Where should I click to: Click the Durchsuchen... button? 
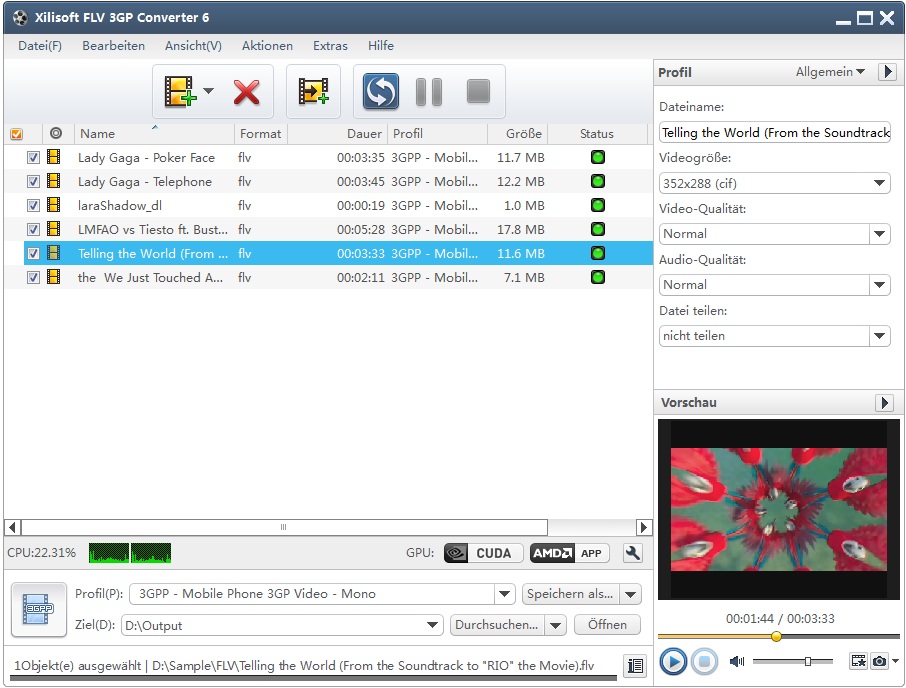(497, 625)
